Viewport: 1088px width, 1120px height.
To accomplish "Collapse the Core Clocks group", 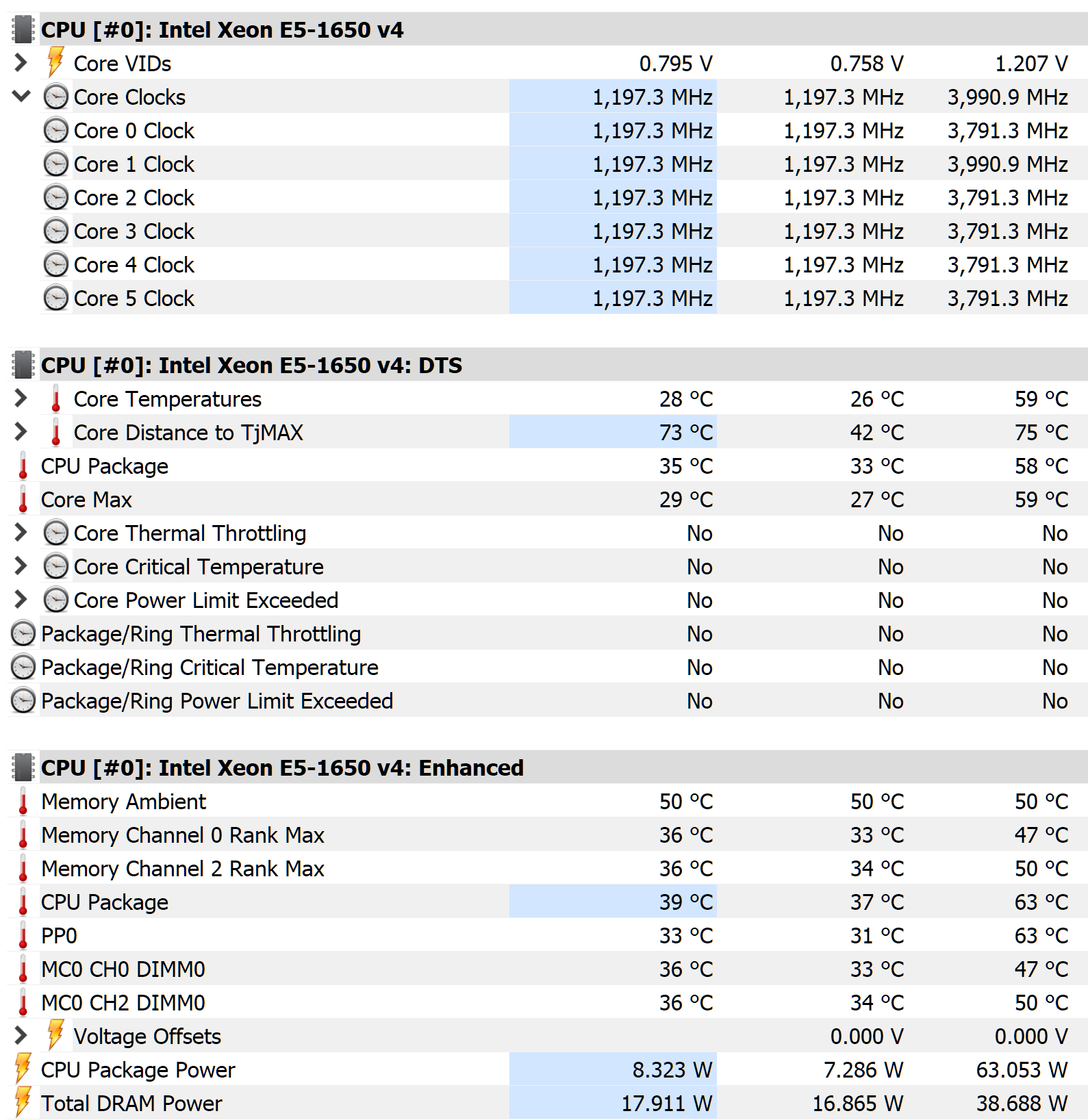I will pos(21,97).
